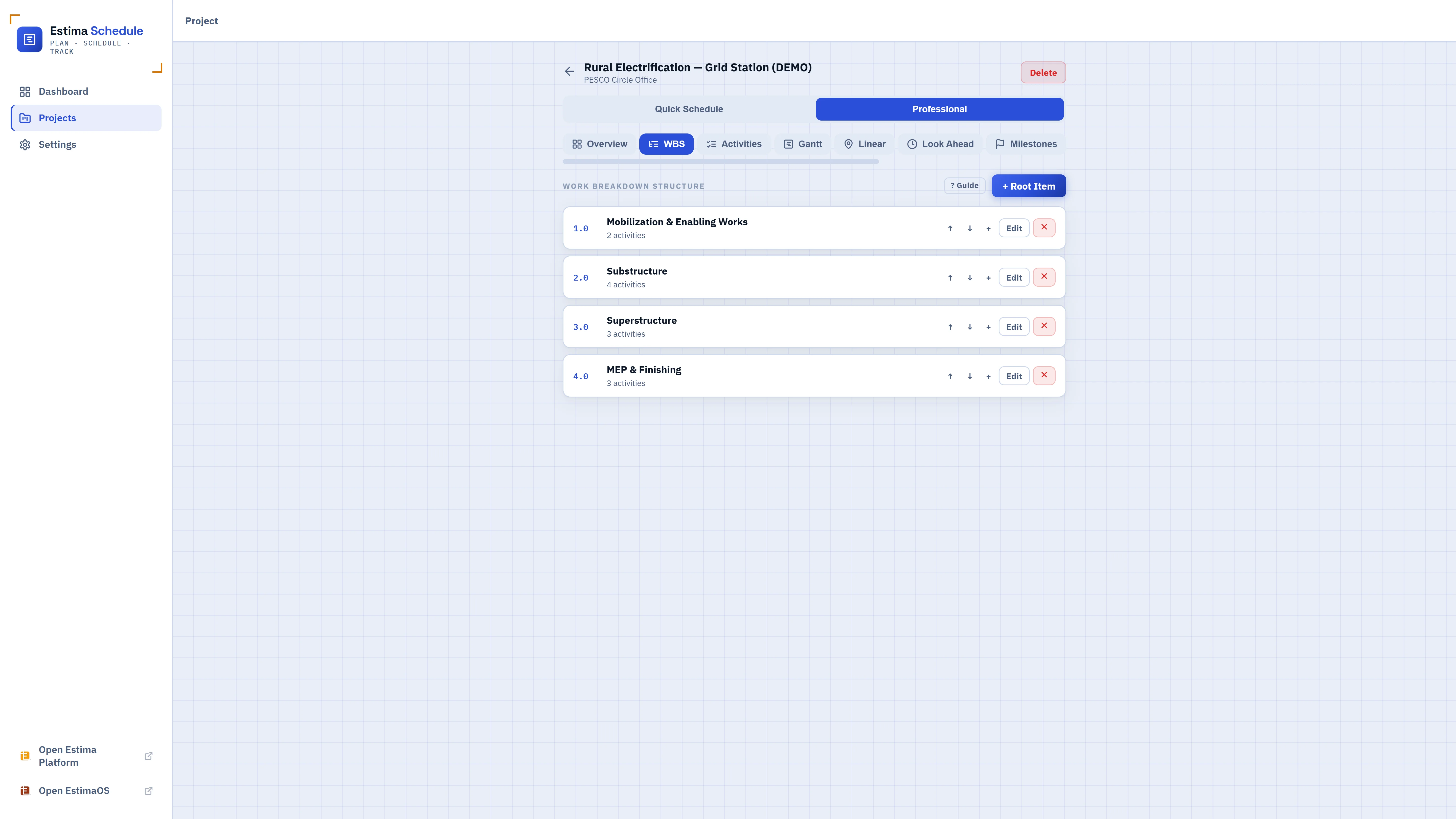
Task: Move MEP & Finishing item down
Action: click(969, 376)
